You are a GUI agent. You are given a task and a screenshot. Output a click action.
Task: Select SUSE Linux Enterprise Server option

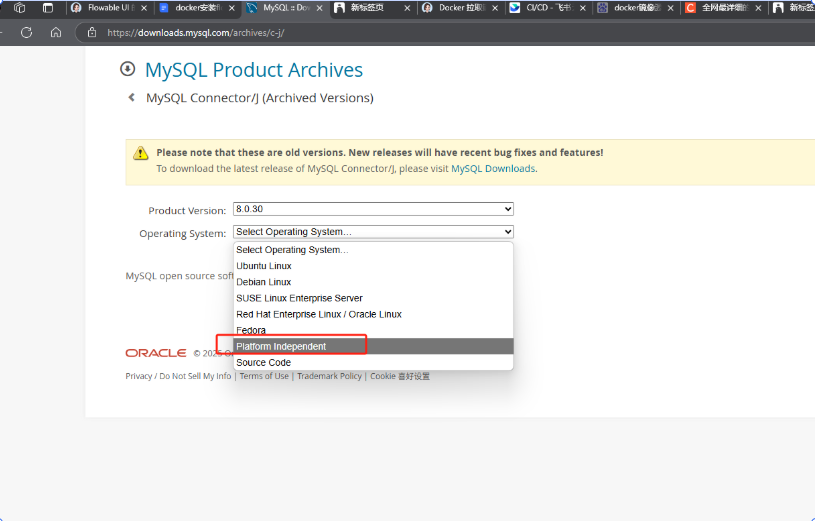(373, 298)
